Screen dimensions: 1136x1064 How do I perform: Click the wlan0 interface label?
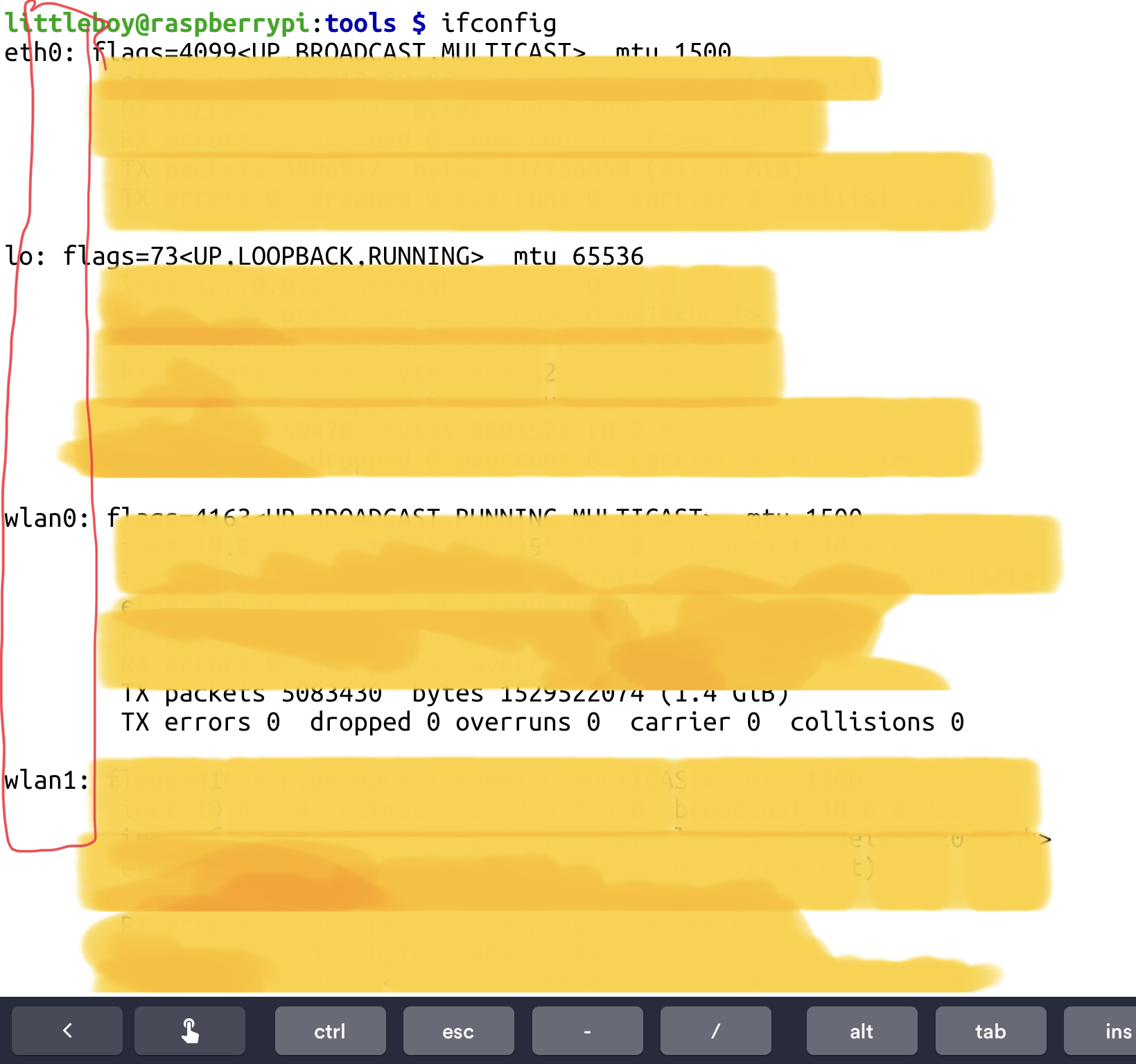(46, 518)
